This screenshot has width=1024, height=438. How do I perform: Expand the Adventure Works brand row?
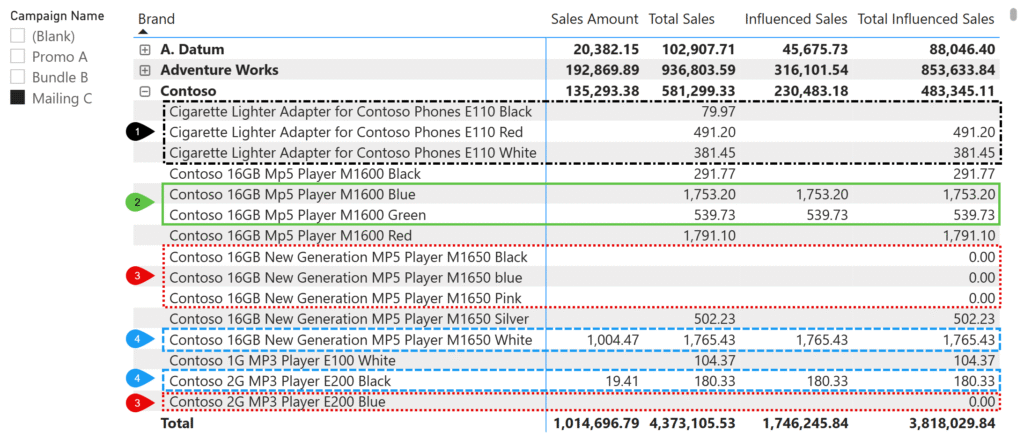(x=146, y=70)
